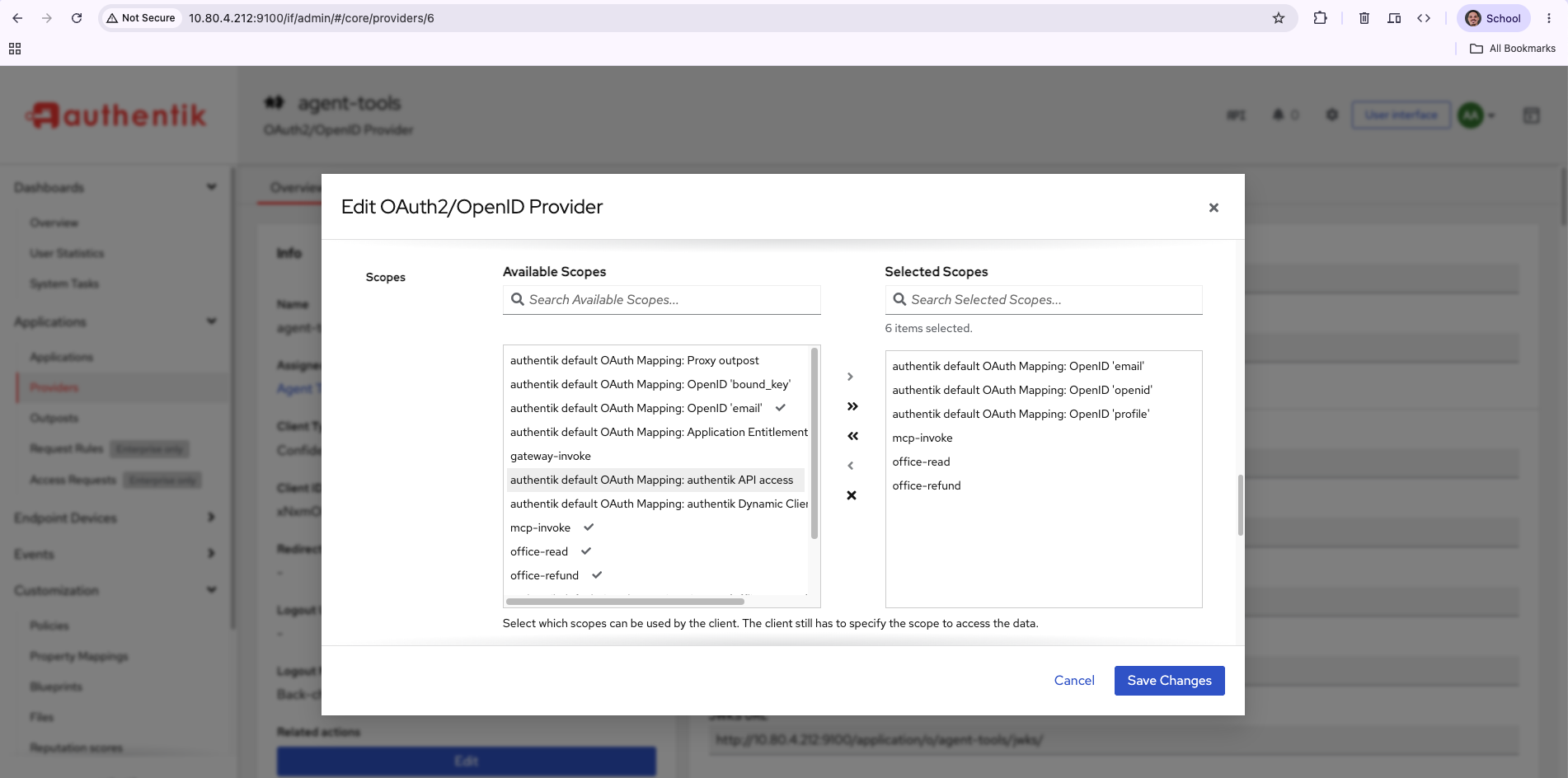
Task: Add all available scopes with the double right arrow
Action: click(x=852, y=406)
